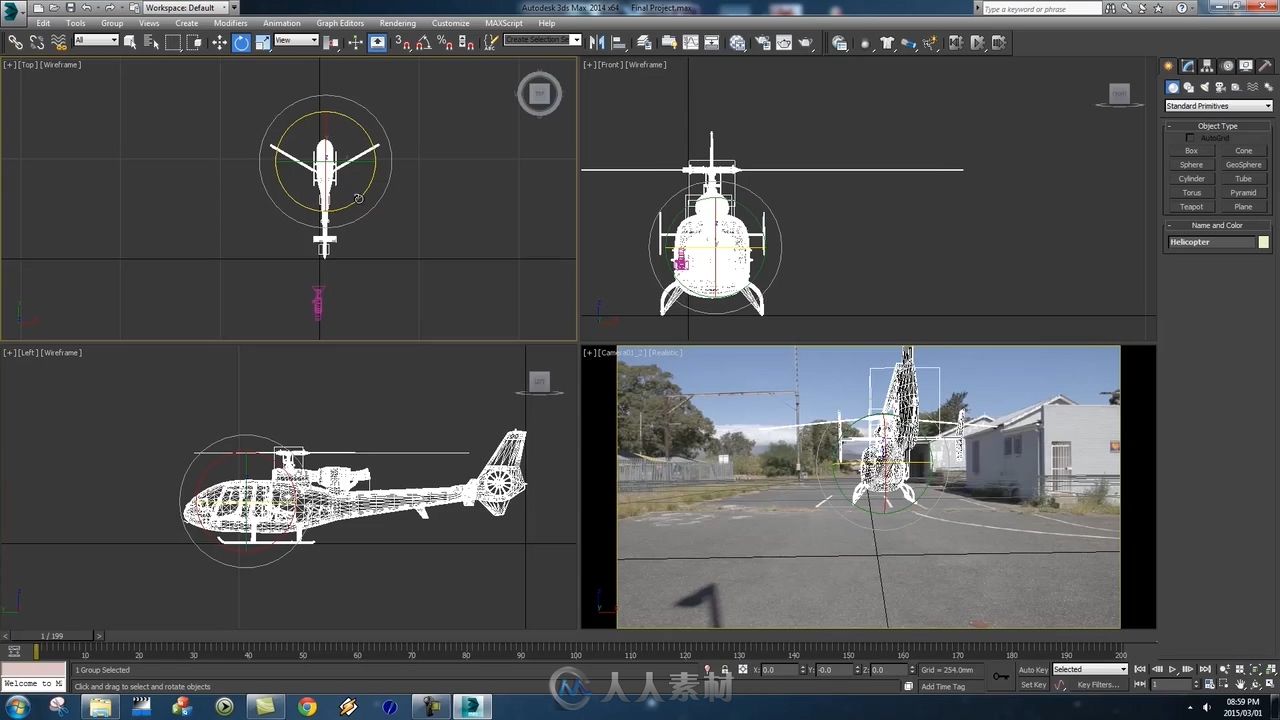Screen dimensions: 1280x720
Task: Open the reference coordinate 'View' dropdown
Action: point(296,40)
